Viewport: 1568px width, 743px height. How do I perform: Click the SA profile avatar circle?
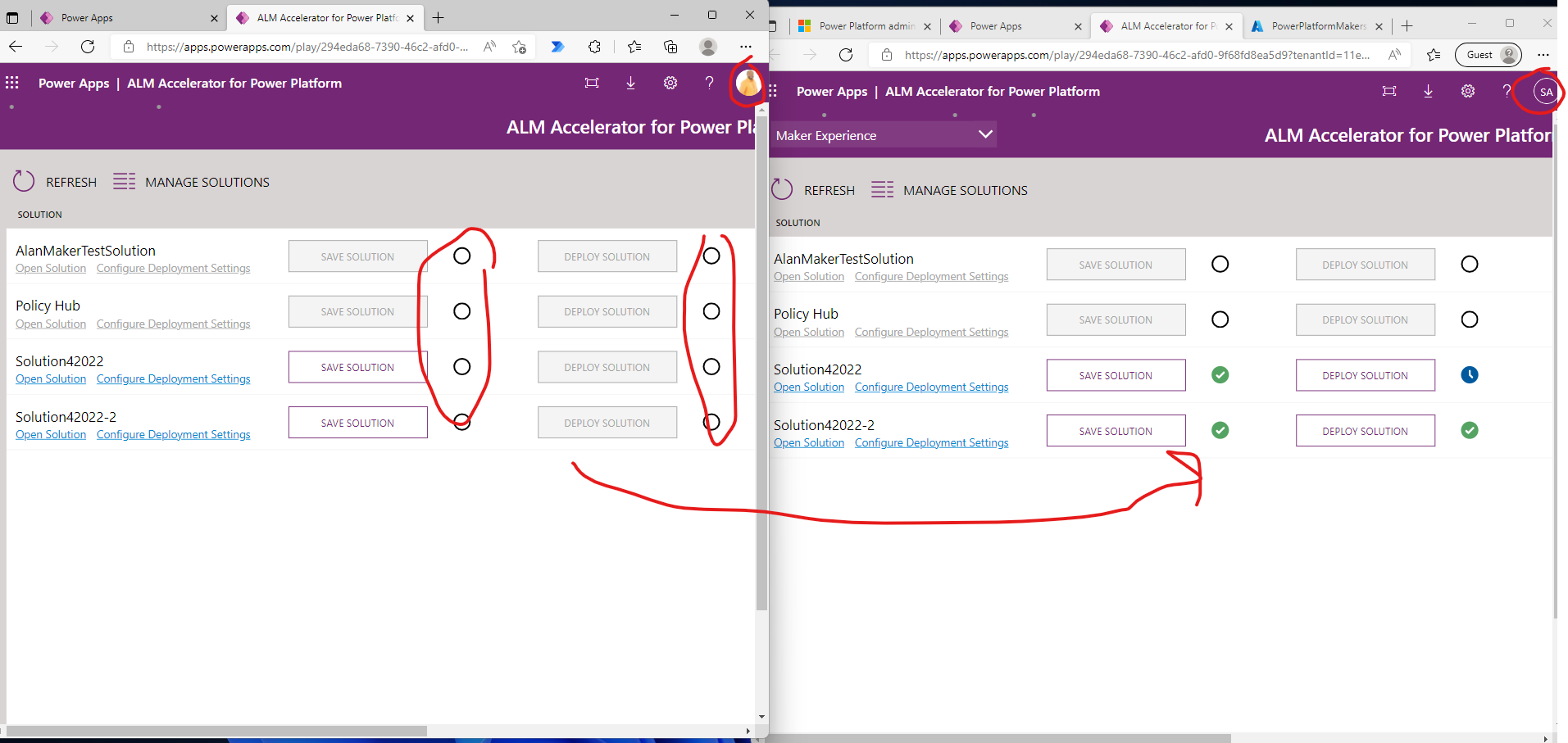click(x=1545, y=92)
